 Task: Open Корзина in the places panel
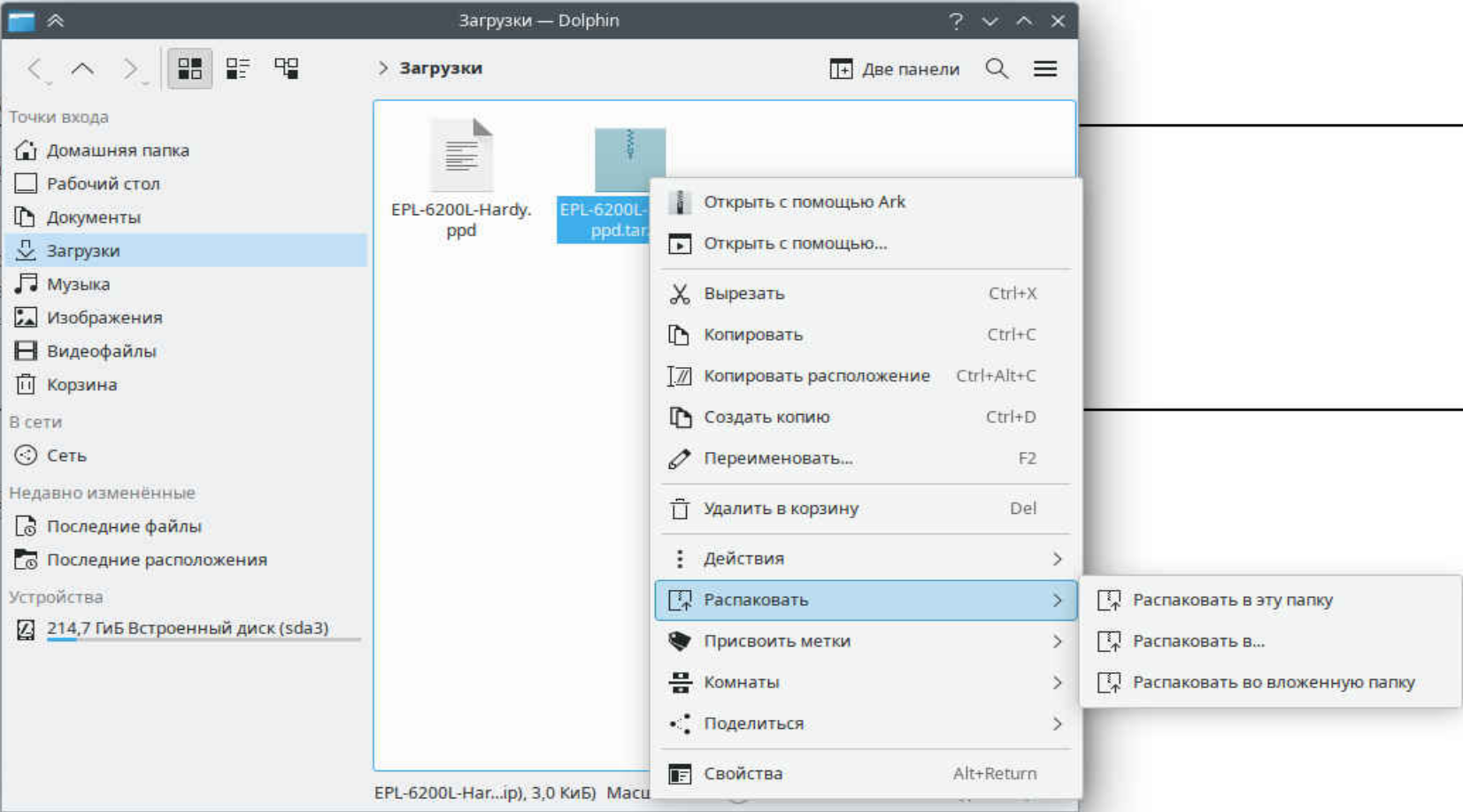(81, 385)
